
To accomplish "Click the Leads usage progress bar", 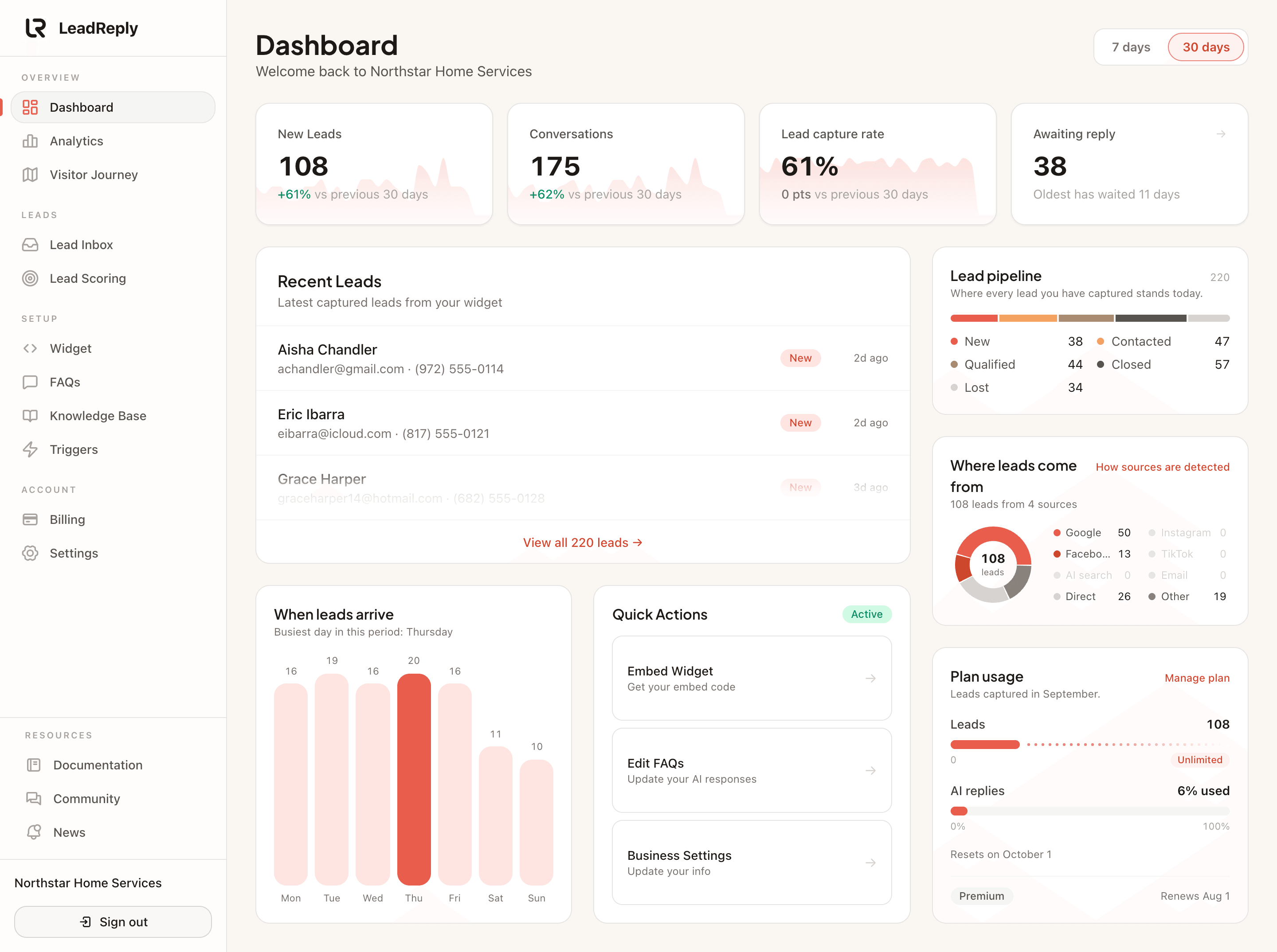I will (1089, 745).
